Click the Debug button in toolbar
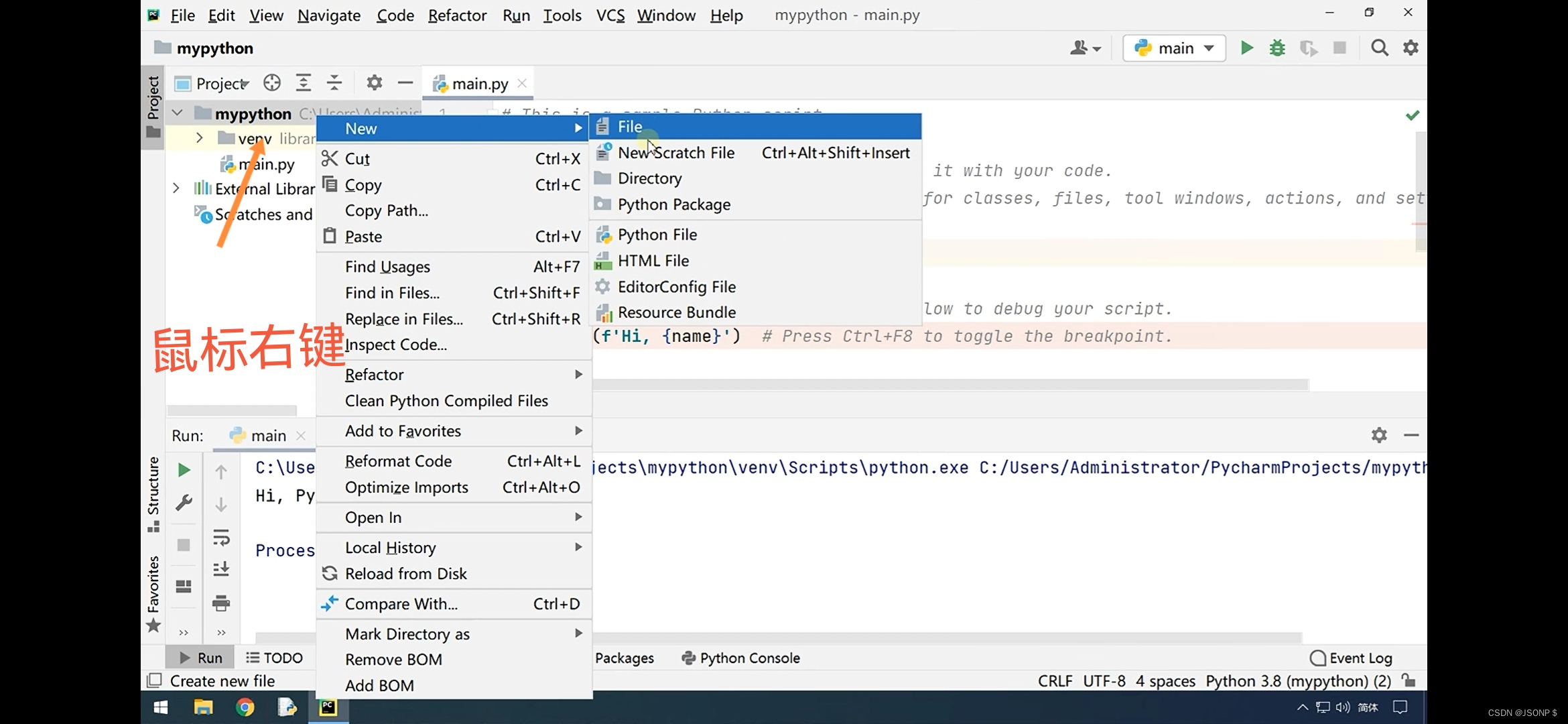Image resolution: width=1568 pixels, height=724 pixels. [x=1278, y=48]
